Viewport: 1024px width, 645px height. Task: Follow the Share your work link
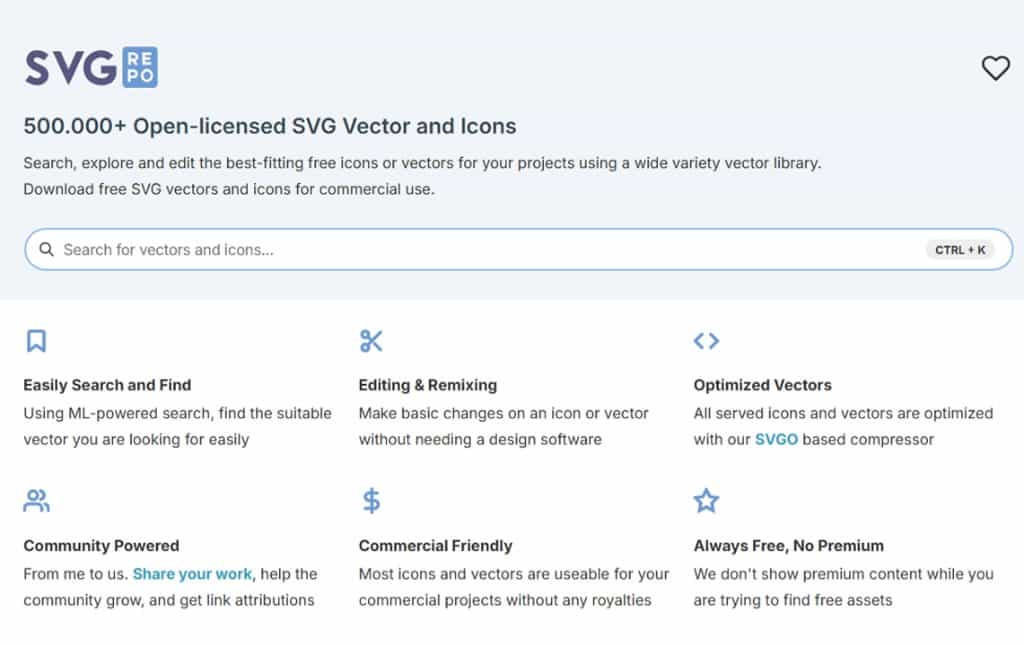(192, 574)
